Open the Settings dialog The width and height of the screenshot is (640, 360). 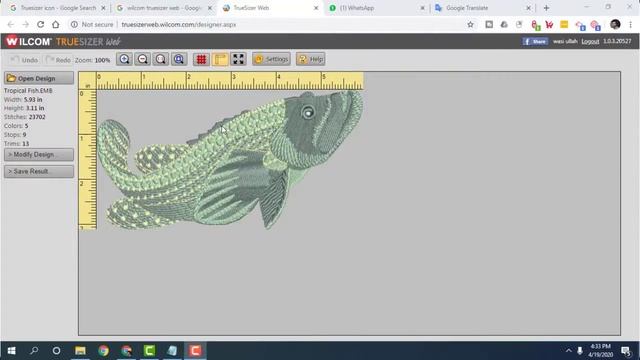coord(271,59)
